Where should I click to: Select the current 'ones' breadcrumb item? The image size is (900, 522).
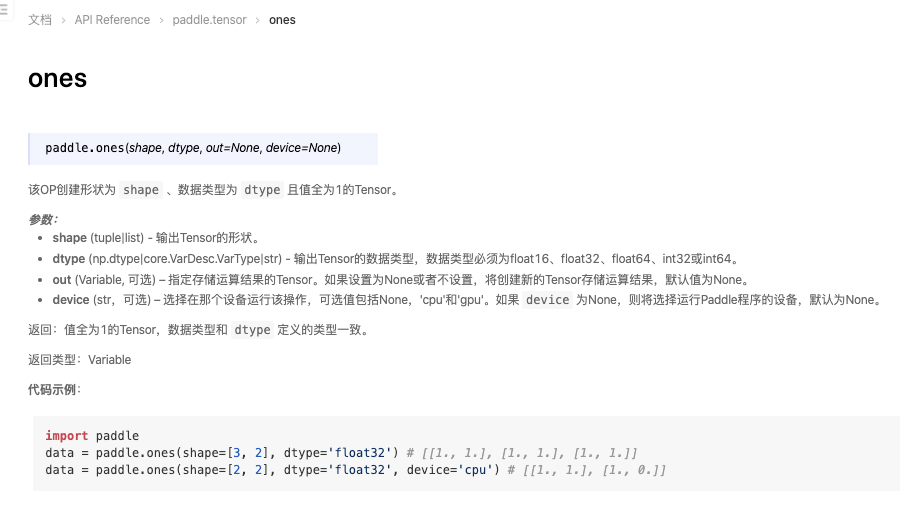click(x=282, y=20)
